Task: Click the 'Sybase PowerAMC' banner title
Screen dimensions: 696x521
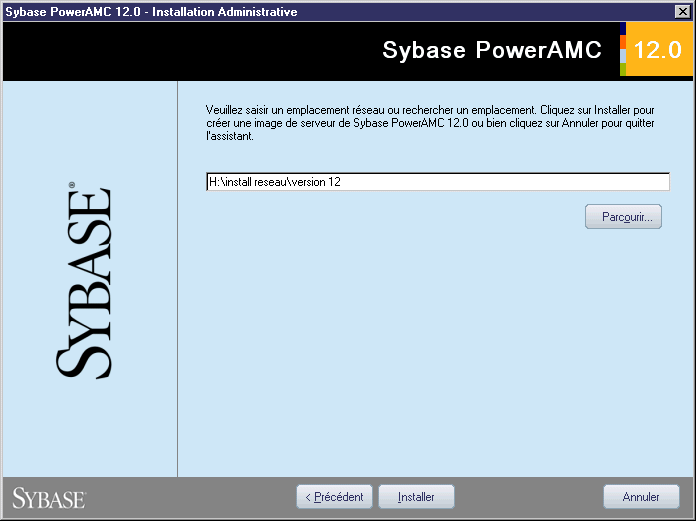Action: click(492, 50)
